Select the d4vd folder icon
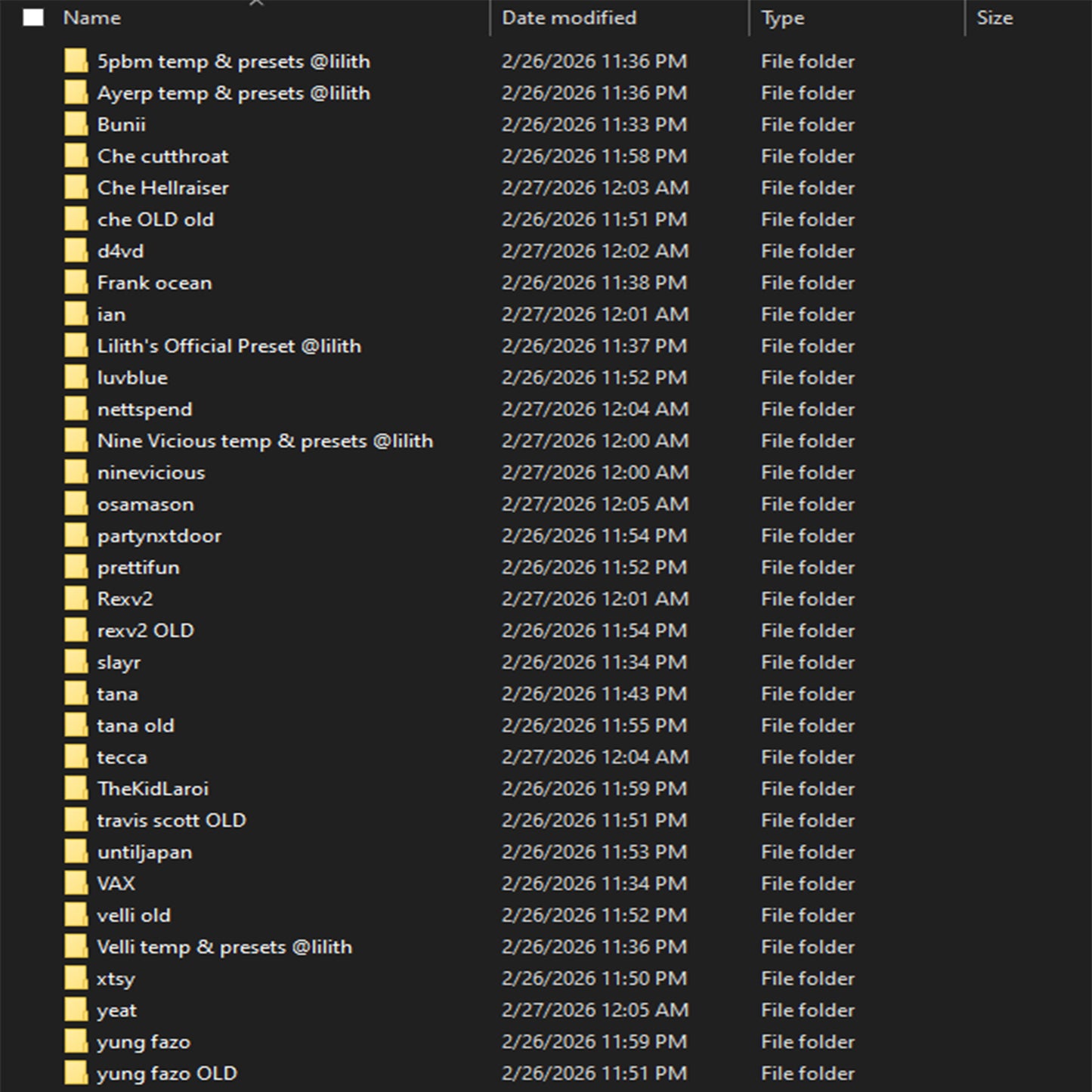The image size is (1092, 1092). [x=76, y=251]
